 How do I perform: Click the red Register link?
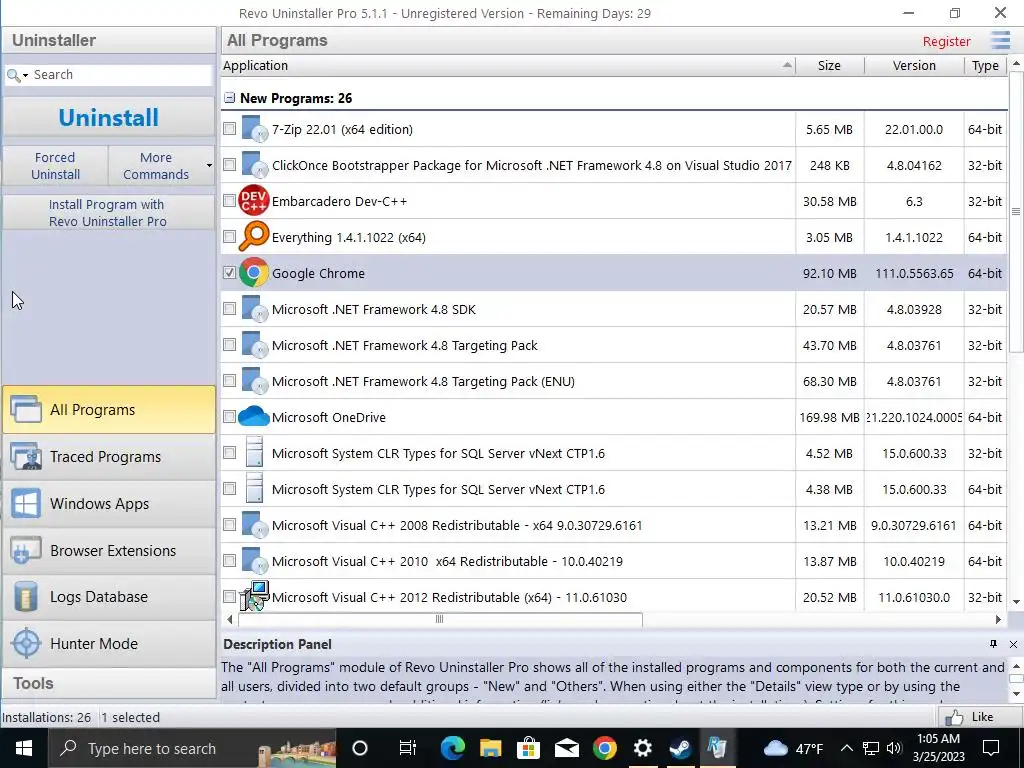pyautogui.click(x=946, y=41)
